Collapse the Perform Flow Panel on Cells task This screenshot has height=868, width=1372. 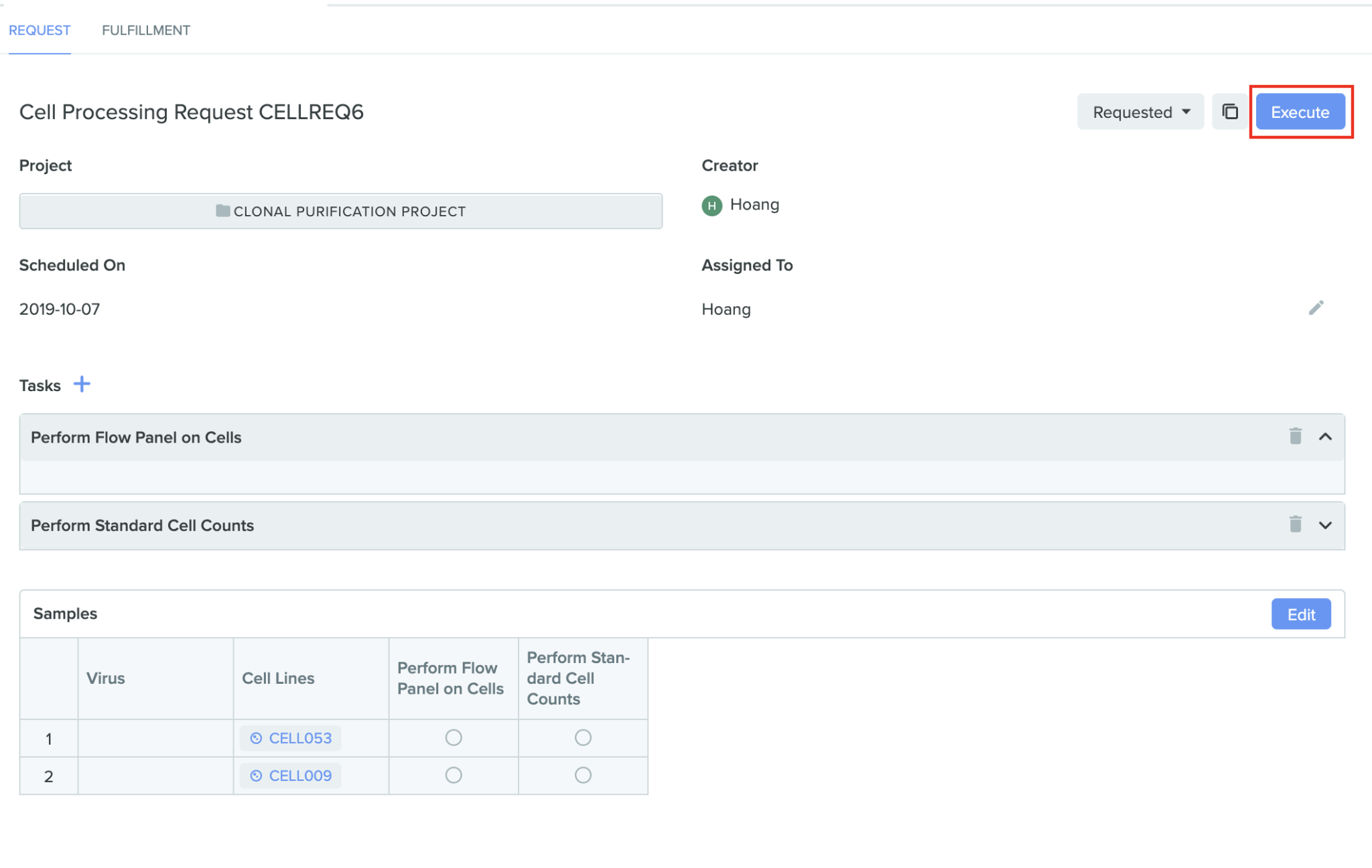[x=1325, y=437]
